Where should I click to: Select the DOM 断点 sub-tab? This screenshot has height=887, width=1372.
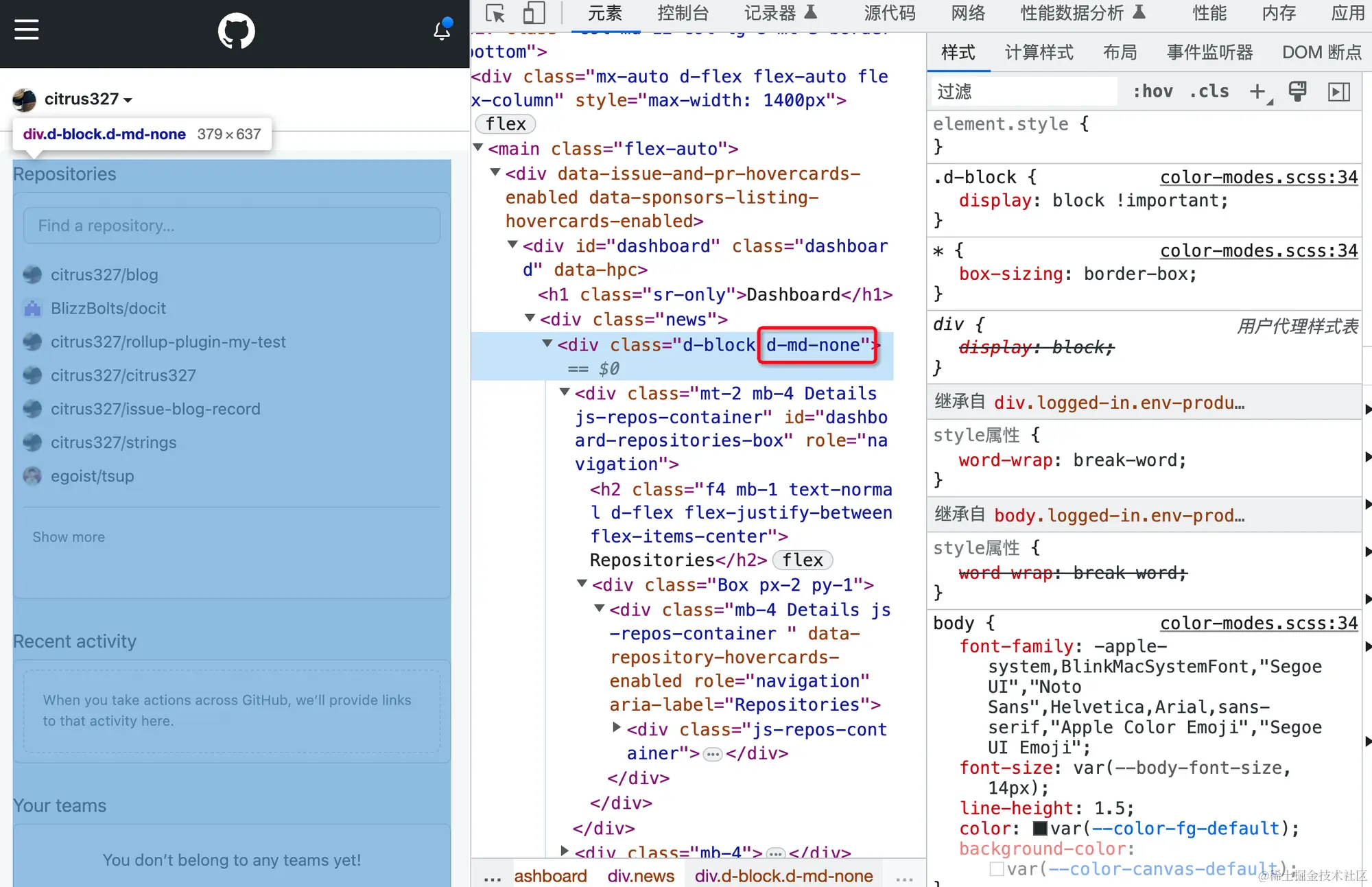click(1322, 53)
